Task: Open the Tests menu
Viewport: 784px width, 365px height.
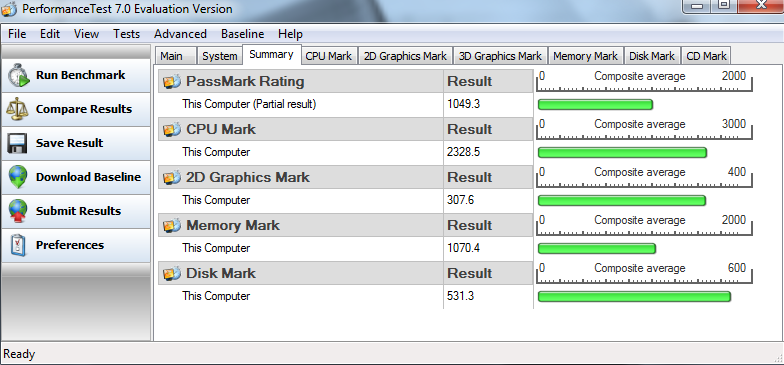Action: [x=126, y=34]
